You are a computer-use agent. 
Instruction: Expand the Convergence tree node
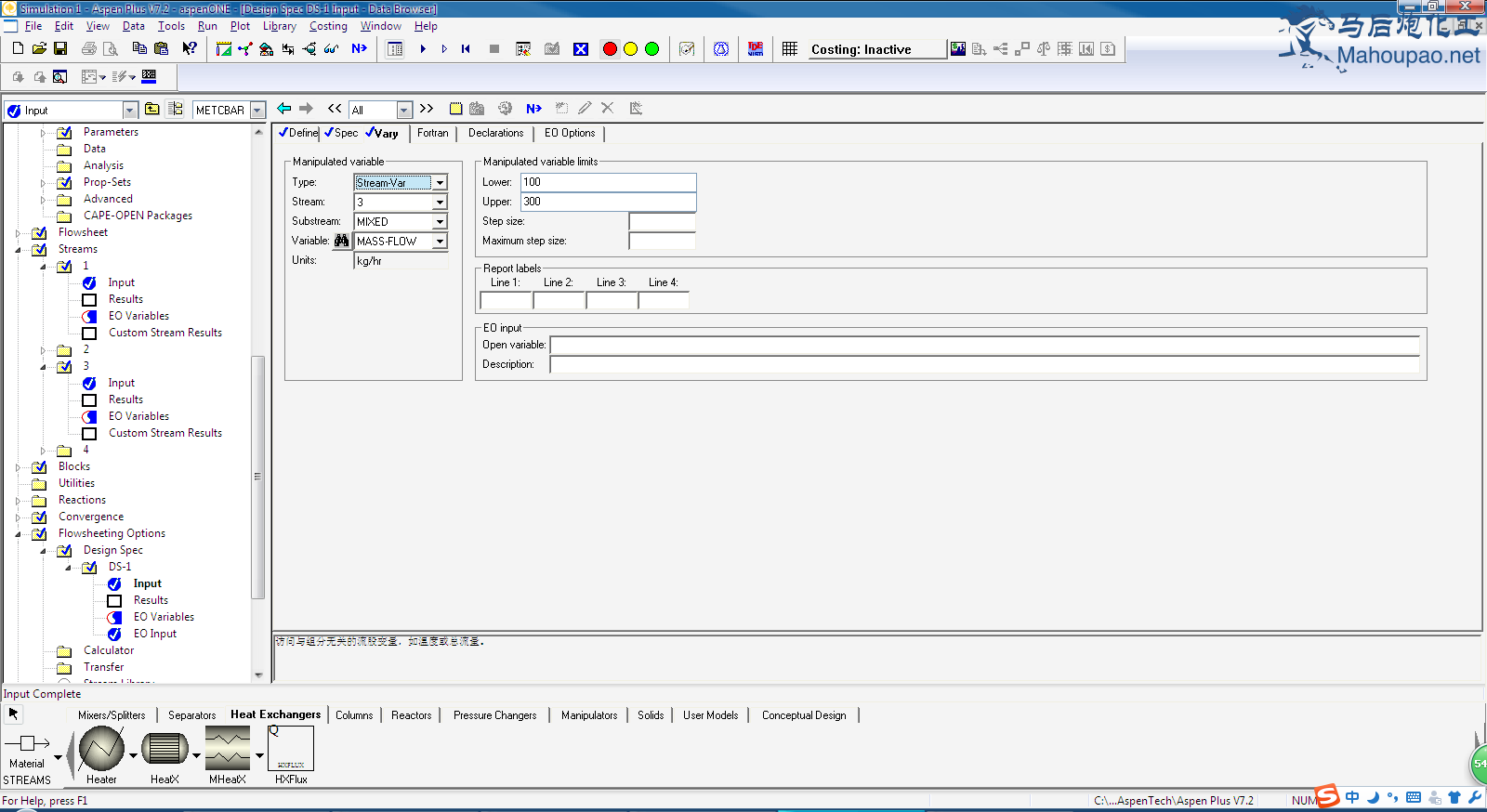point(18,517)
